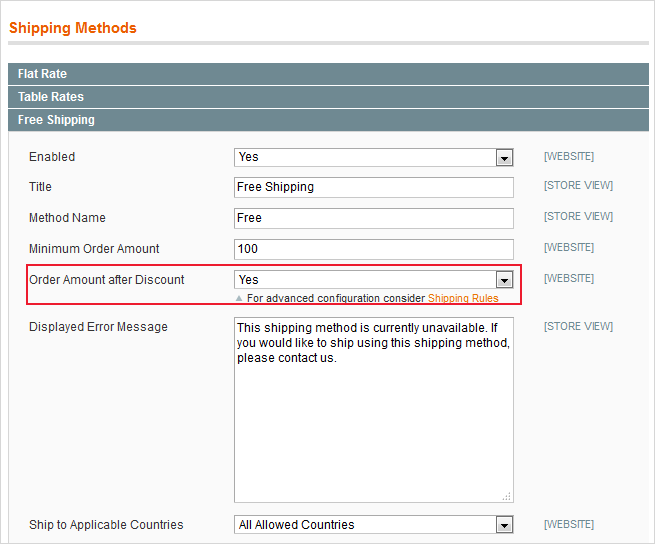The height and width of the screenshot is (544, 655).
Task: Focus the Method Name text field
Action: click(x=373, y=218)
